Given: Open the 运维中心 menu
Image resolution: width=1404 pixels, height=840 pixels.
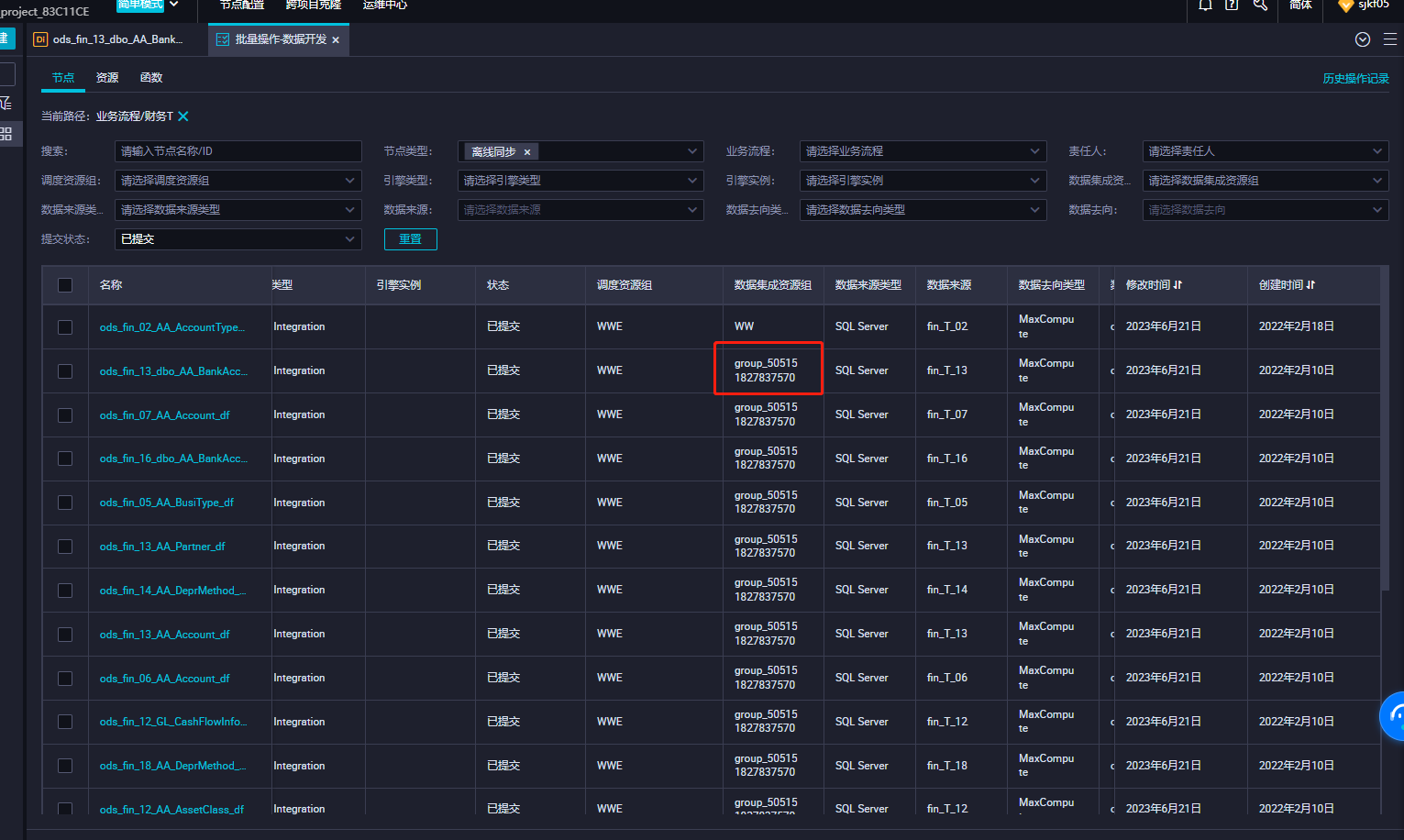Looking at the screenshot, I should click(x=385, y=5).
